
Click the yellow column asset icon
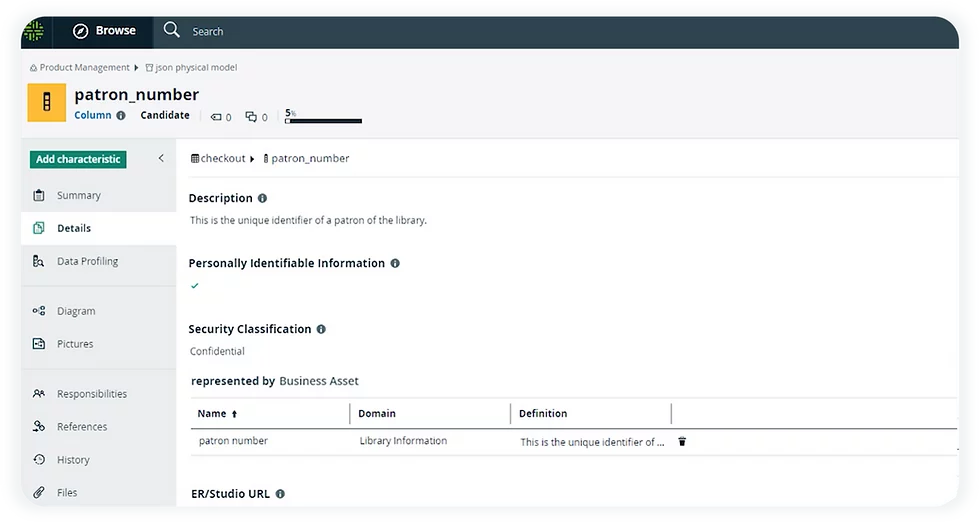point(46,102)
